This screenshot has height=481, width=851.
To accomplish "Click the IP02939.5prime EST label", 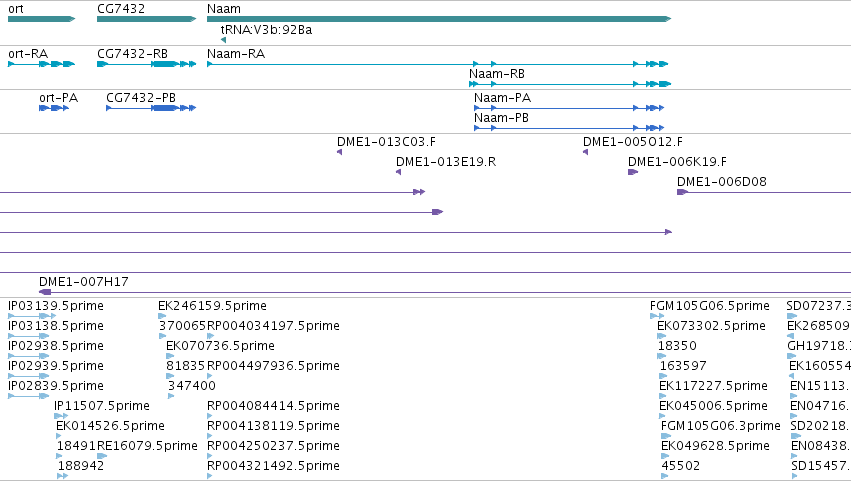I will tap(56, 366).
